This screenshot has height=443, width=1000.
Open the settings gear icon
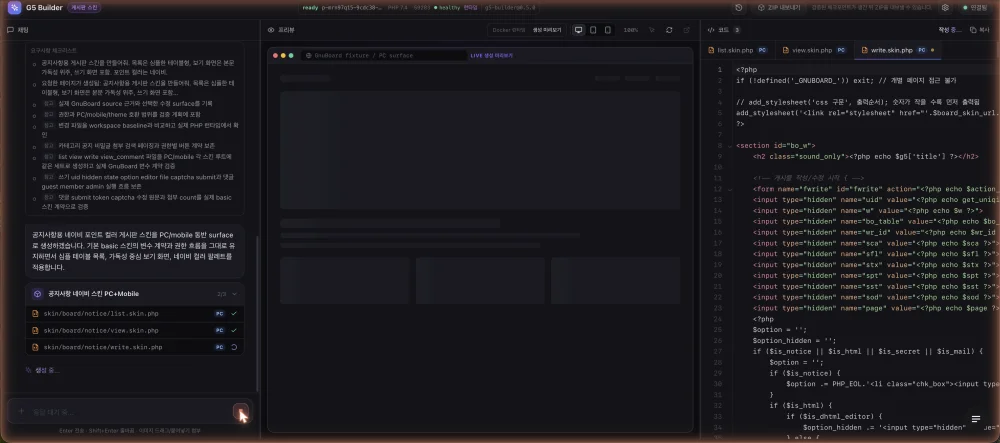[x=945, y=8]
